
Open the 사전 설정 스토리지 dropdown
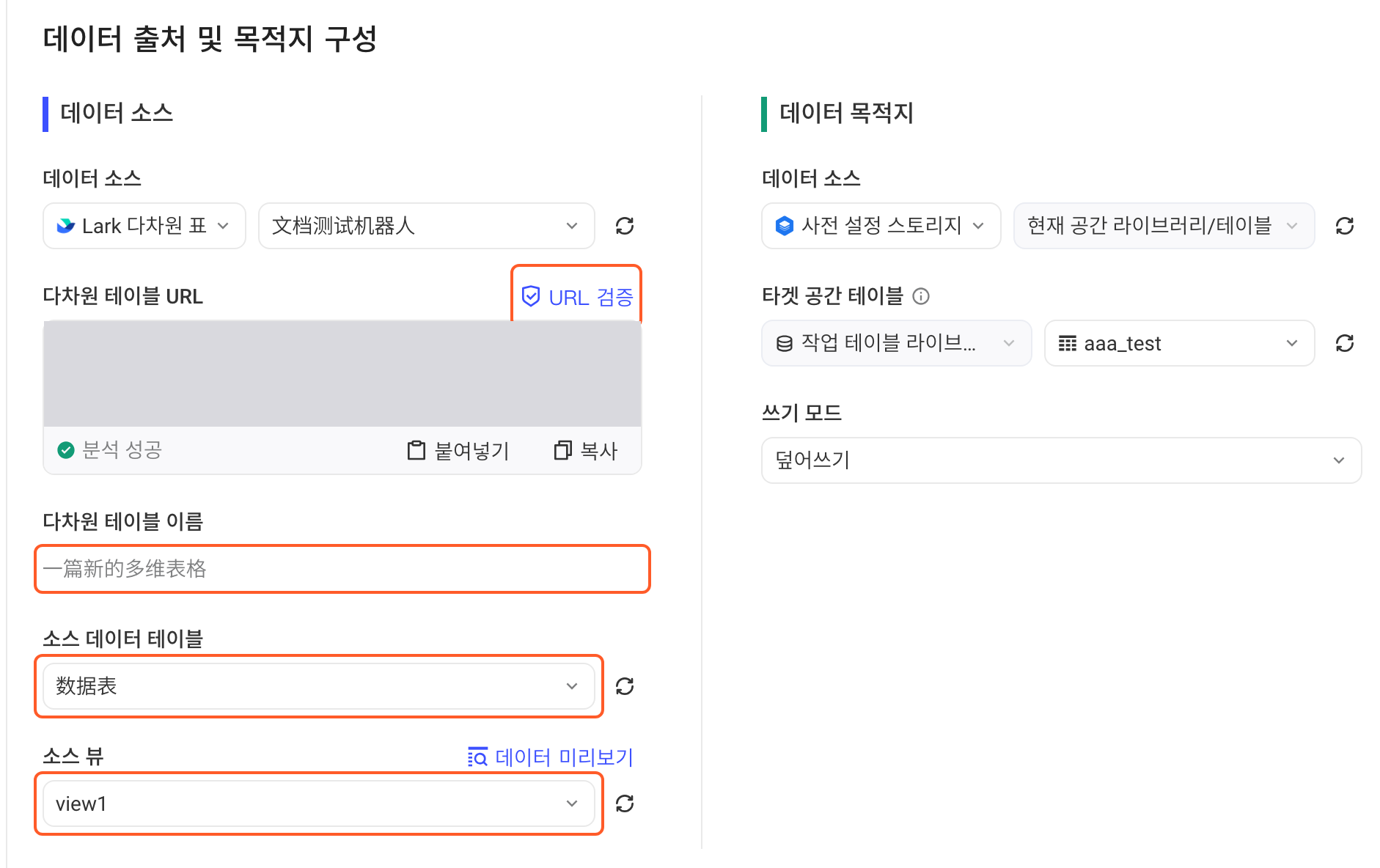pyautogui.click(x=881, y=226)
